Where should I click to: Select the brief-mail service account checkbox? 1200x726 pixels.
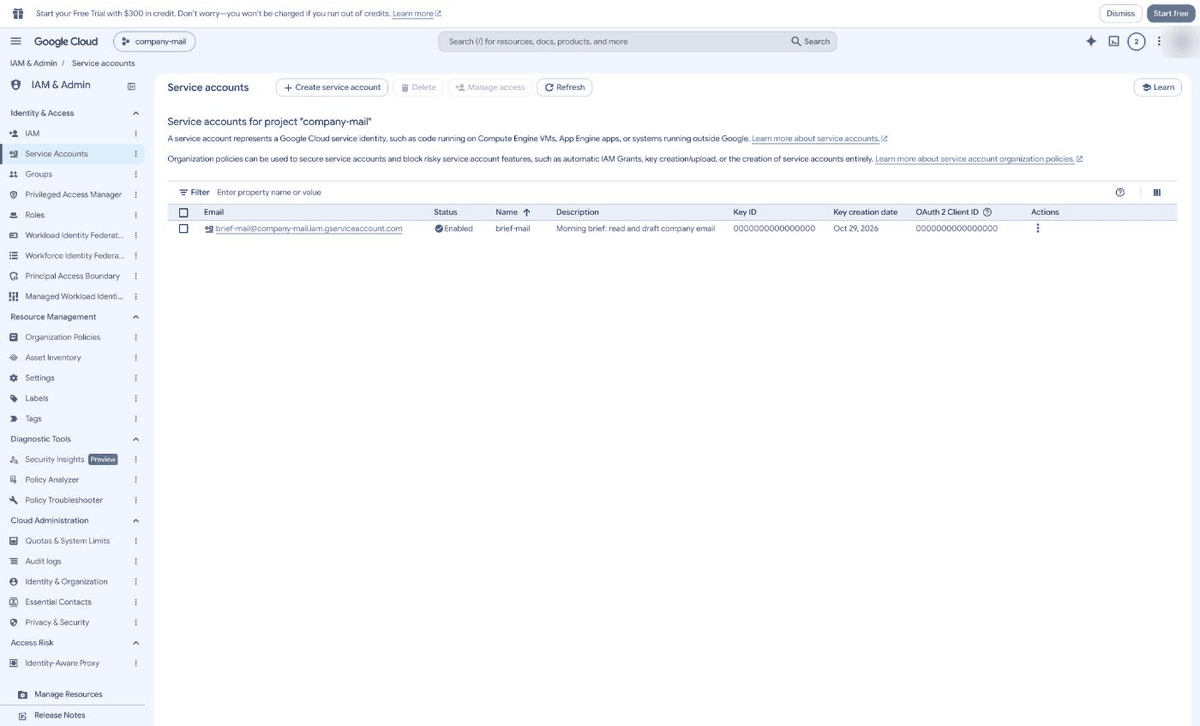183,228
